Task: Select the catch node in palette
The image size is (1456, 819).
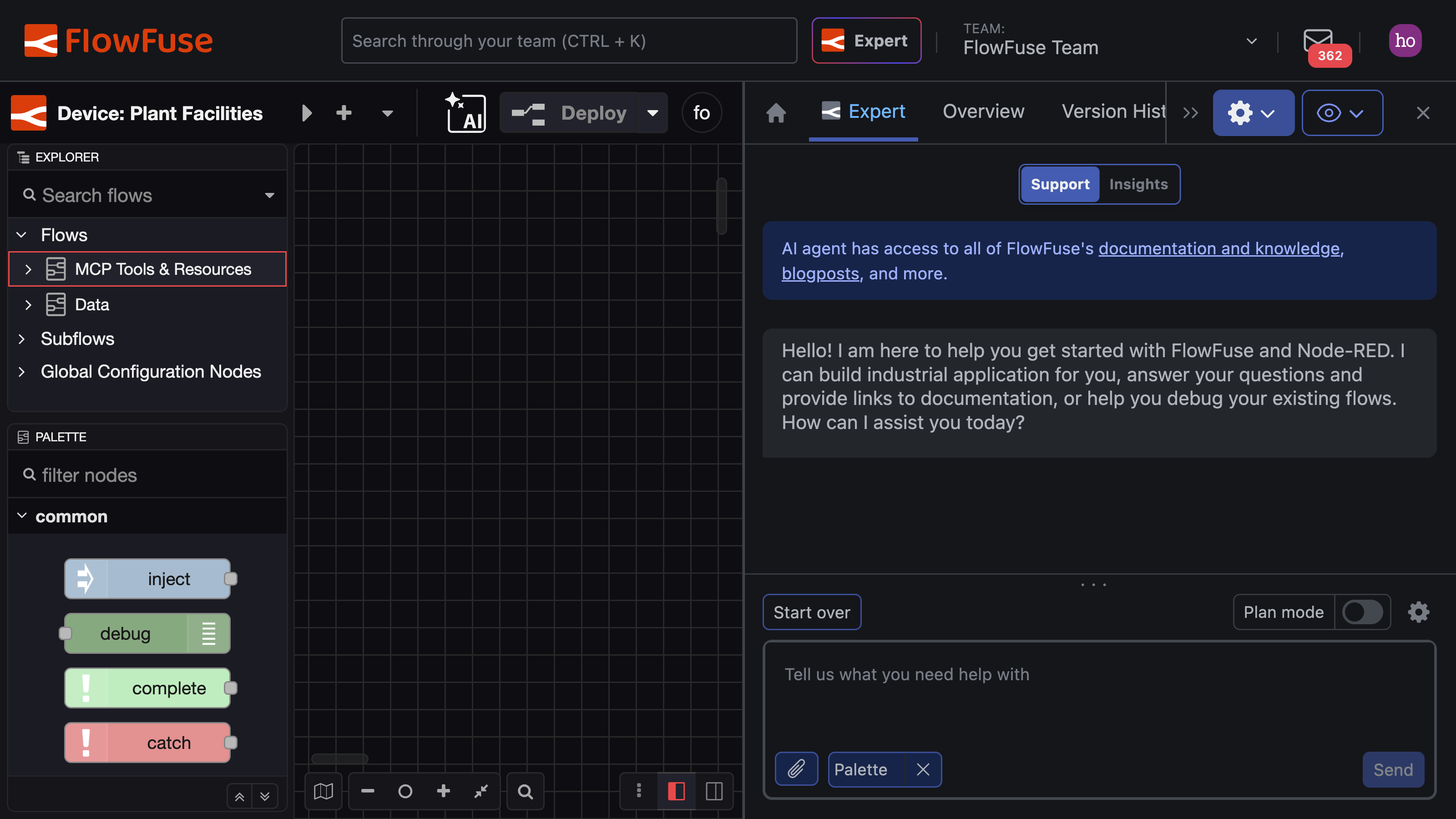Action: pyautogui.click(x=147, y=743)
